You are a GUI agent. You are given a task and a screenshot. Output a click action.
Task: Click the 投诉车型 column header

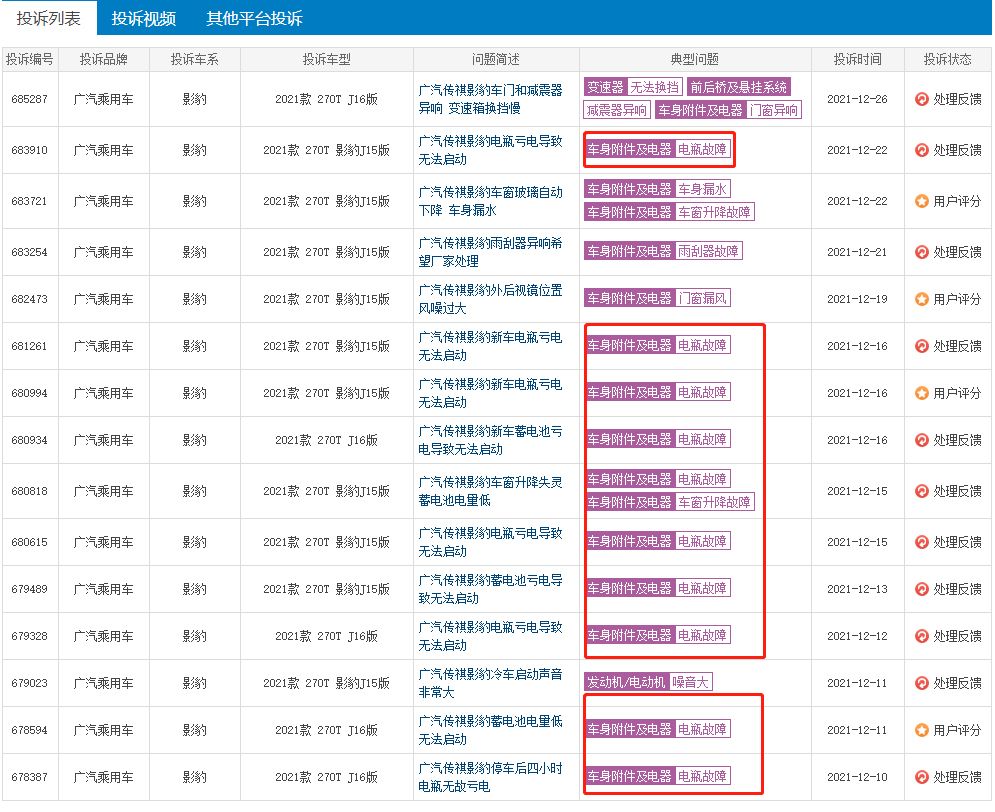click(326, 60)
